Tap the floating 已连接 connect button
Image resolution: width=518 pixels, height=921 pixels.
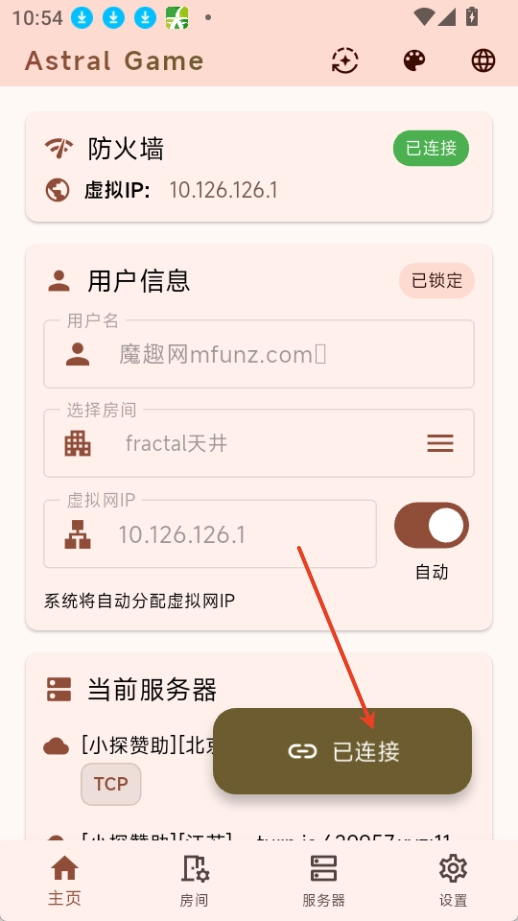(342, 751)
